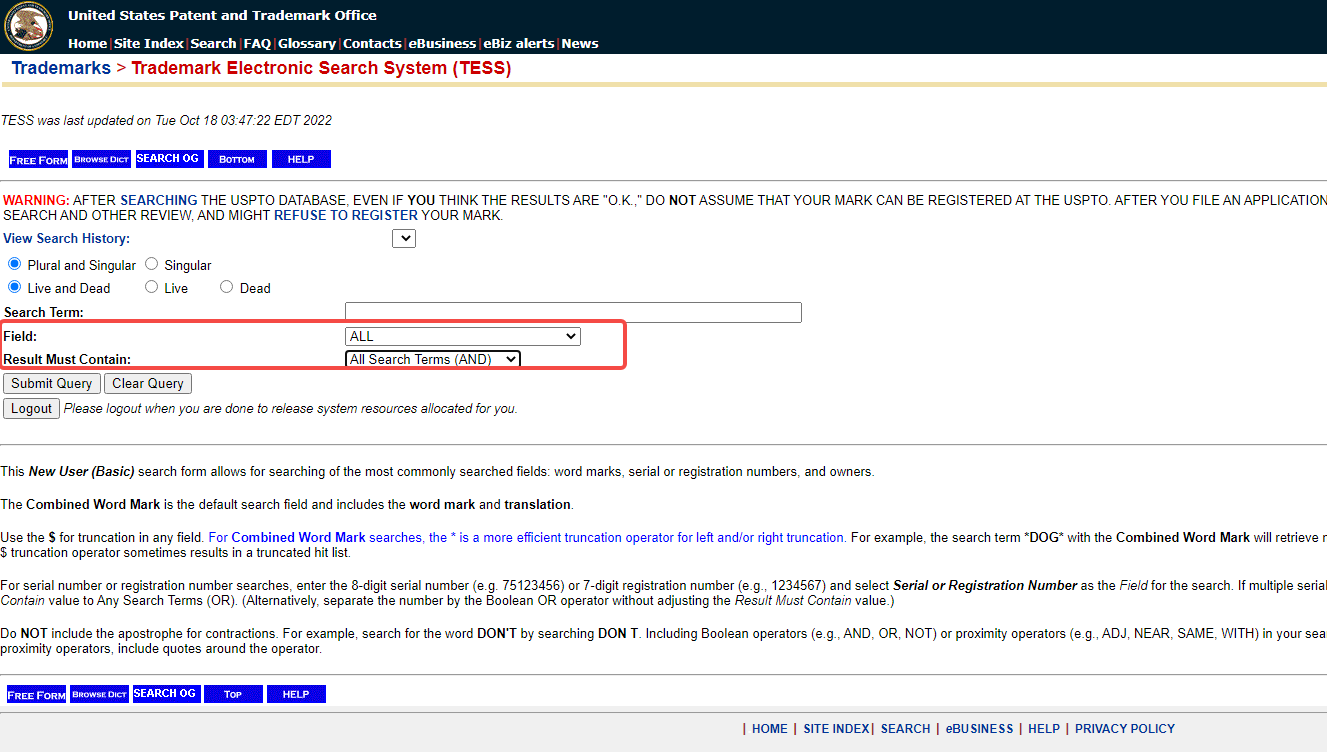Screen dimensions: 1327x752
Task: Click the bottom BROWSE DICT button
Action: point(99,694)
